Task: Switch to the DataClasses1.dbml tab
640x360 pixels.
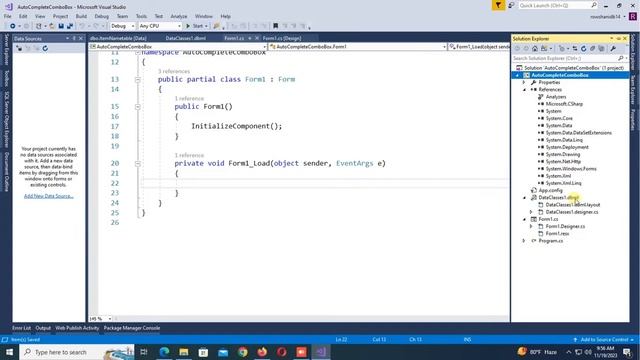Action: tap(186, 38)
